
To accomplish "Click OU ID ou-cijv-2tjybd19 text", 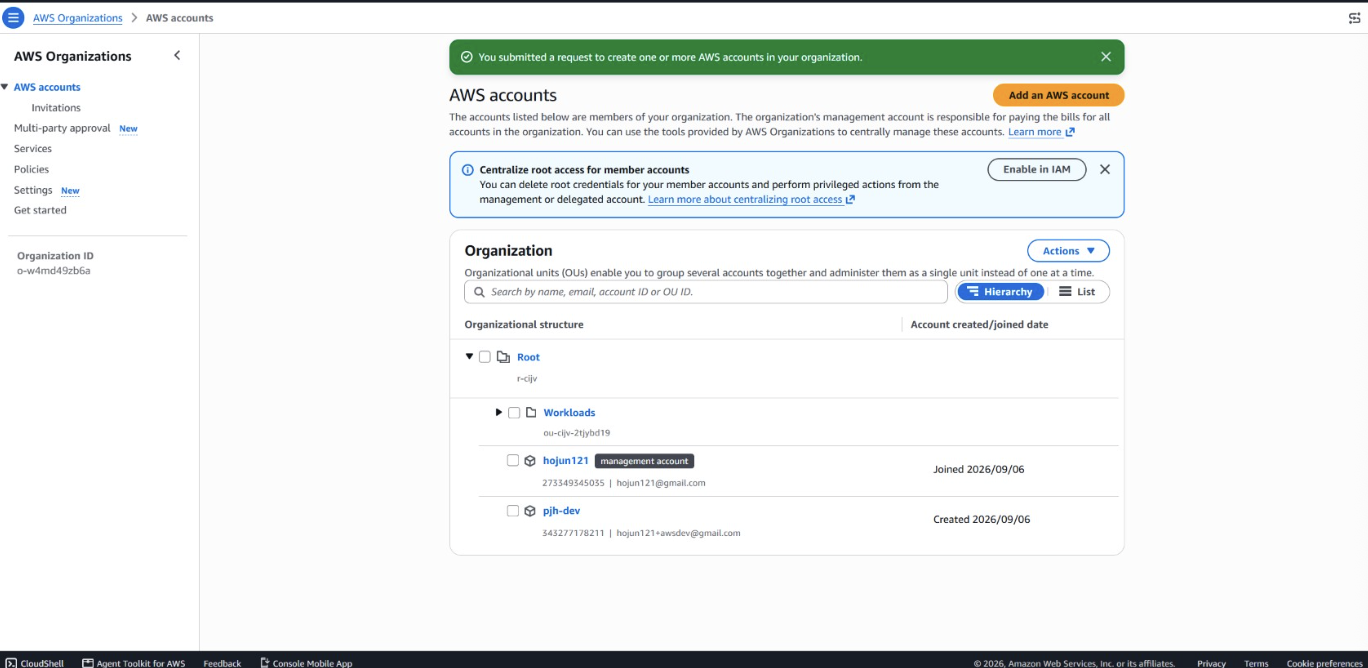I will click(576, 433).
